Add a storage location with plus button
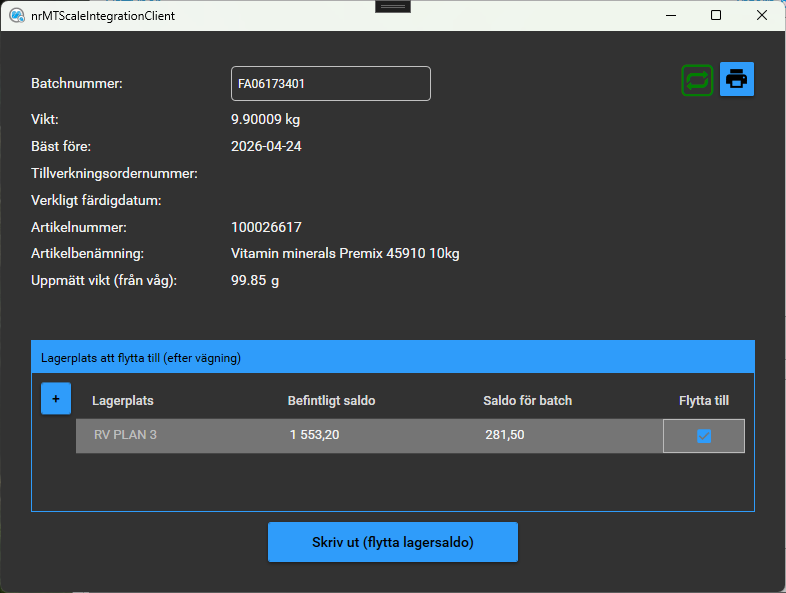Image resolution: width=786 pixels, height=593 pixels. pyautogui.click(x=56, y=398)
